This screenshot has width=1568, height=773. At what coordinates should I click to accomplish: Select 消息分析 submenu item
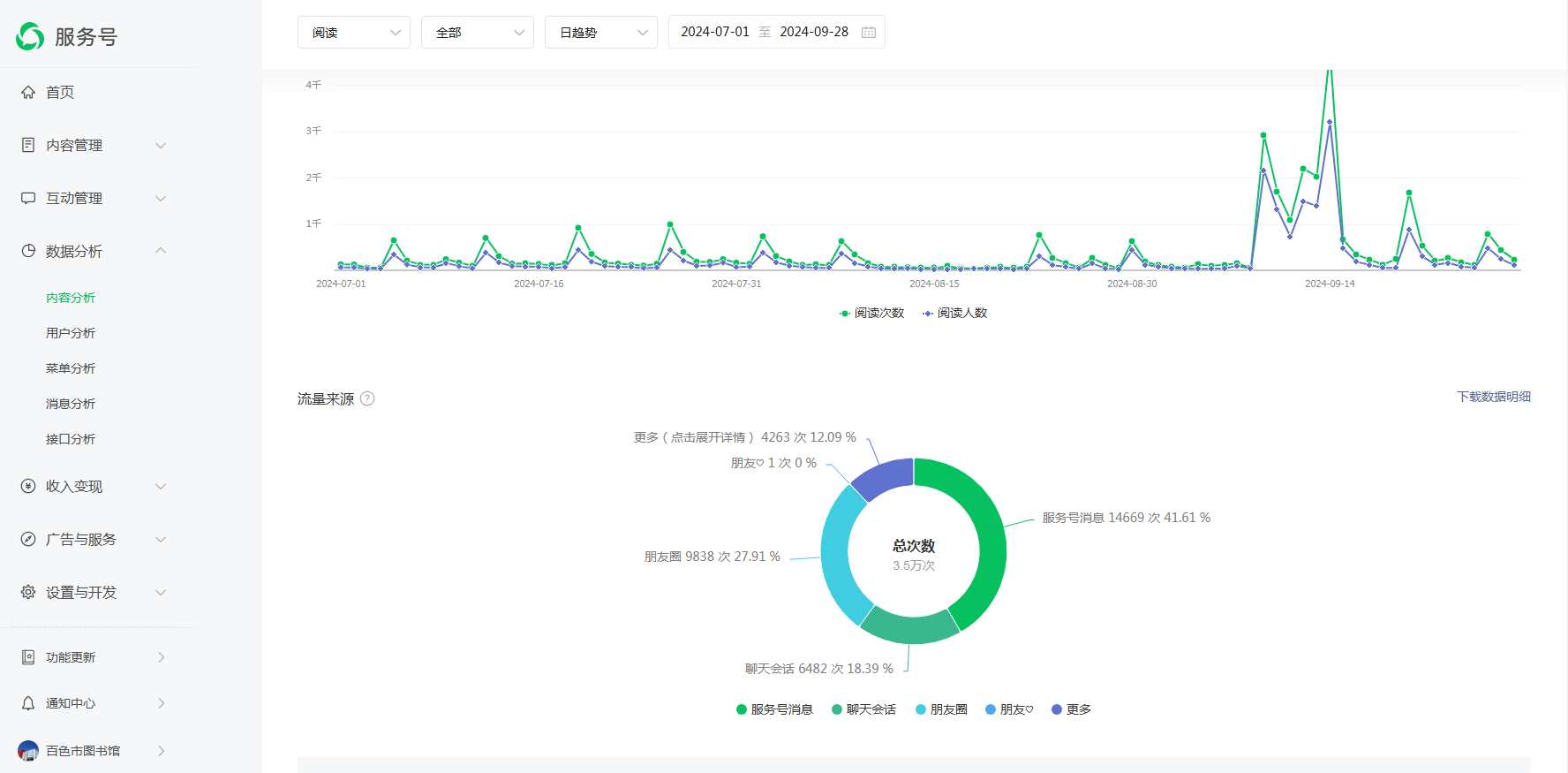pos(71,404)
